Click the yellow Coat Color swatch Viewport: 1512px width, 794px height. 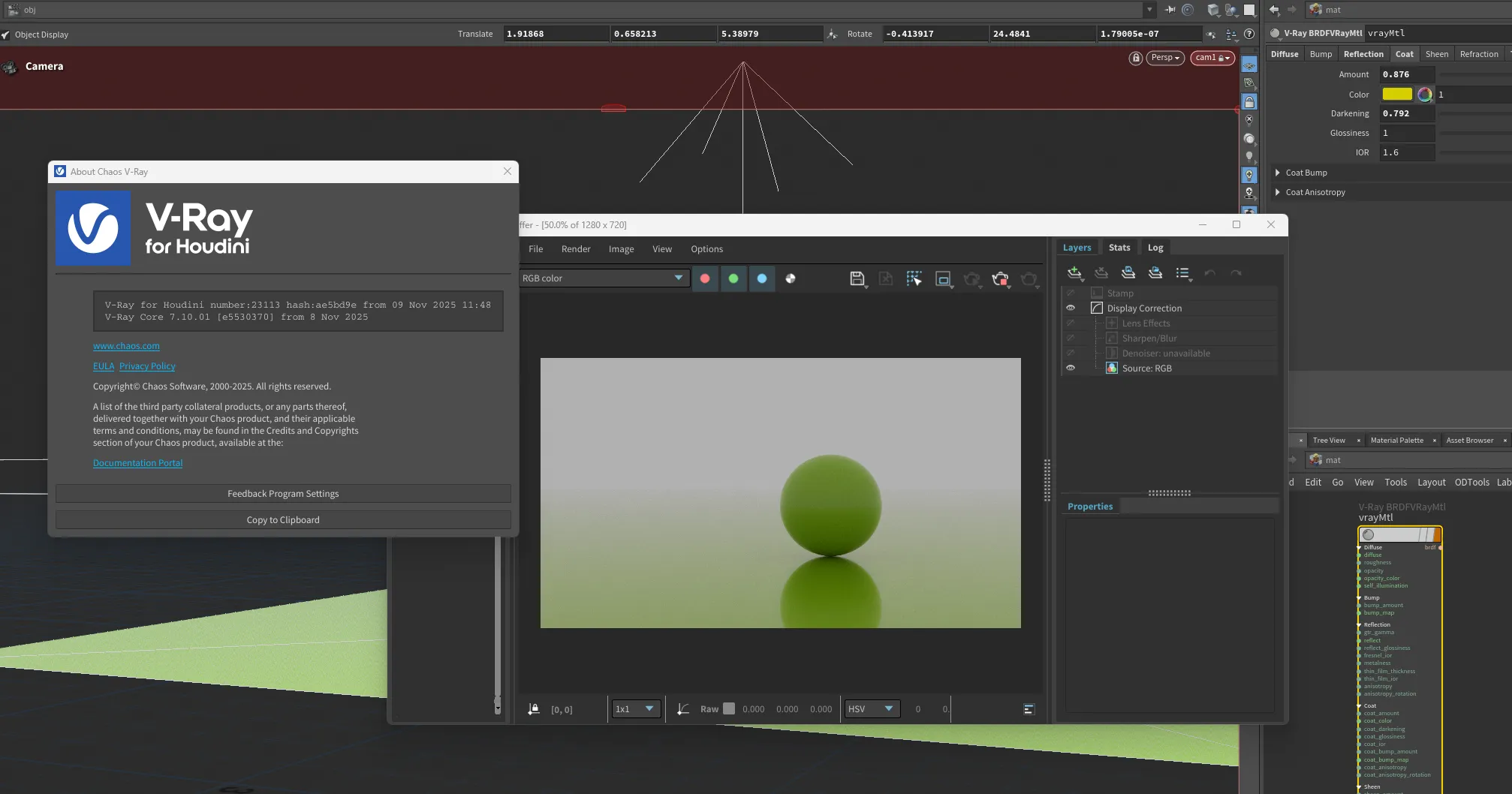click(x=1396, y=95)
